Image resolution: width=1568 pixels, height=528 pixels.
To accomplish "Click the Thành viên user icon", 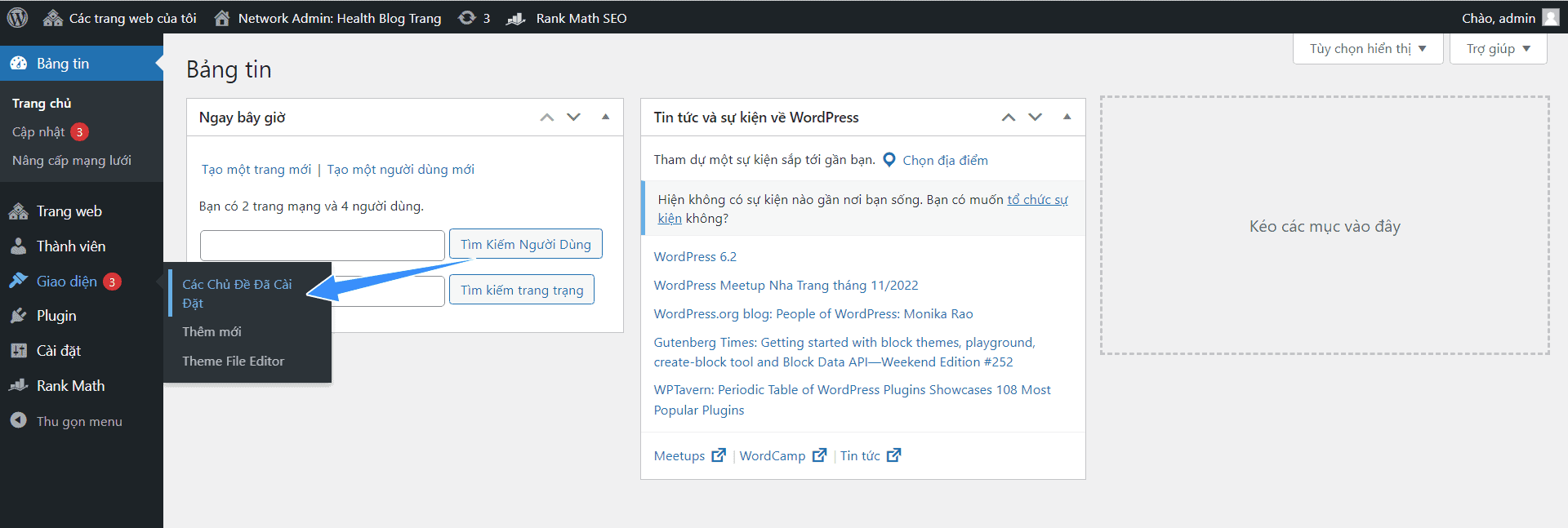I will click(18, 246).
